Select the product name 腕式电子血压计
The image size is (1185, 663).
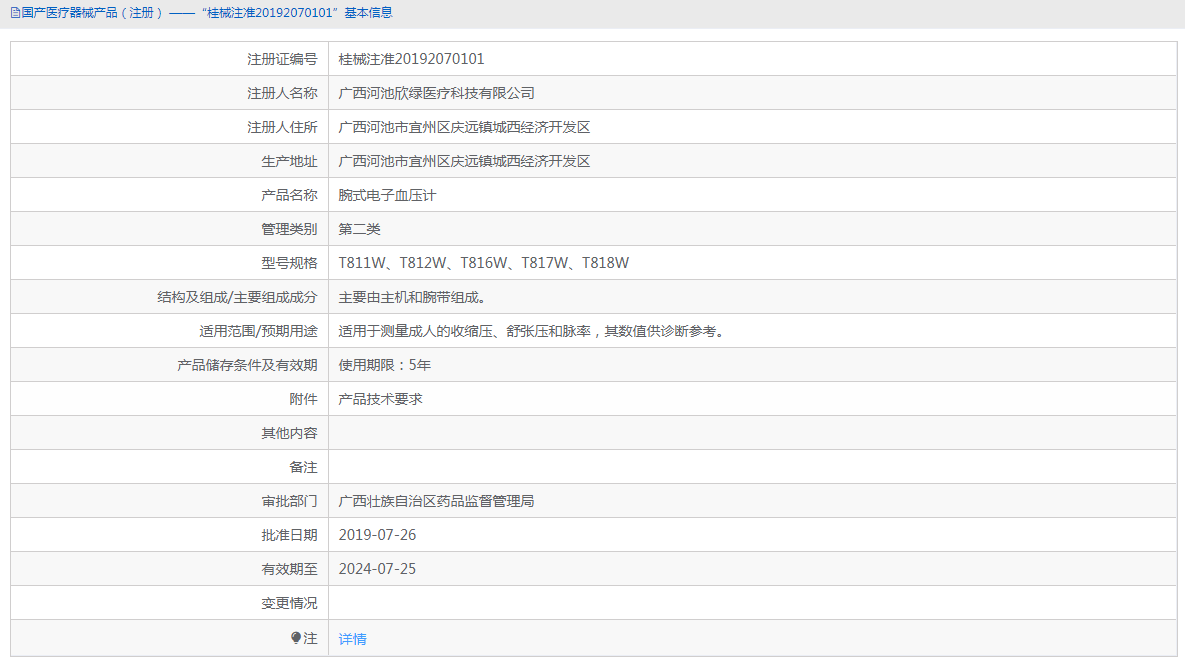click(x=387, y=195)
